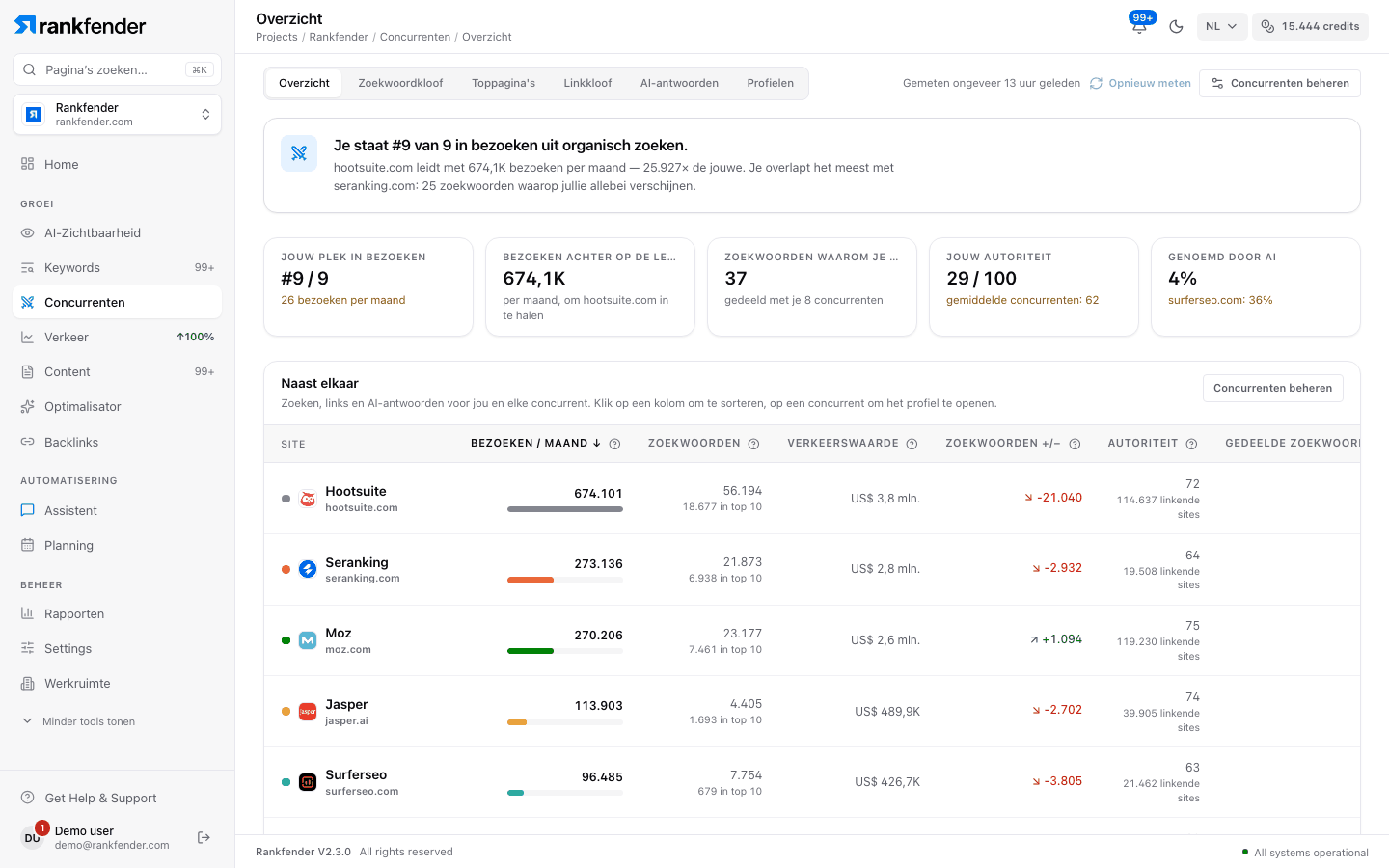The height and width of the screenshot is (868, 1389).
Task: Open the 15.444 credits button
Action: tap(1310, 26)
